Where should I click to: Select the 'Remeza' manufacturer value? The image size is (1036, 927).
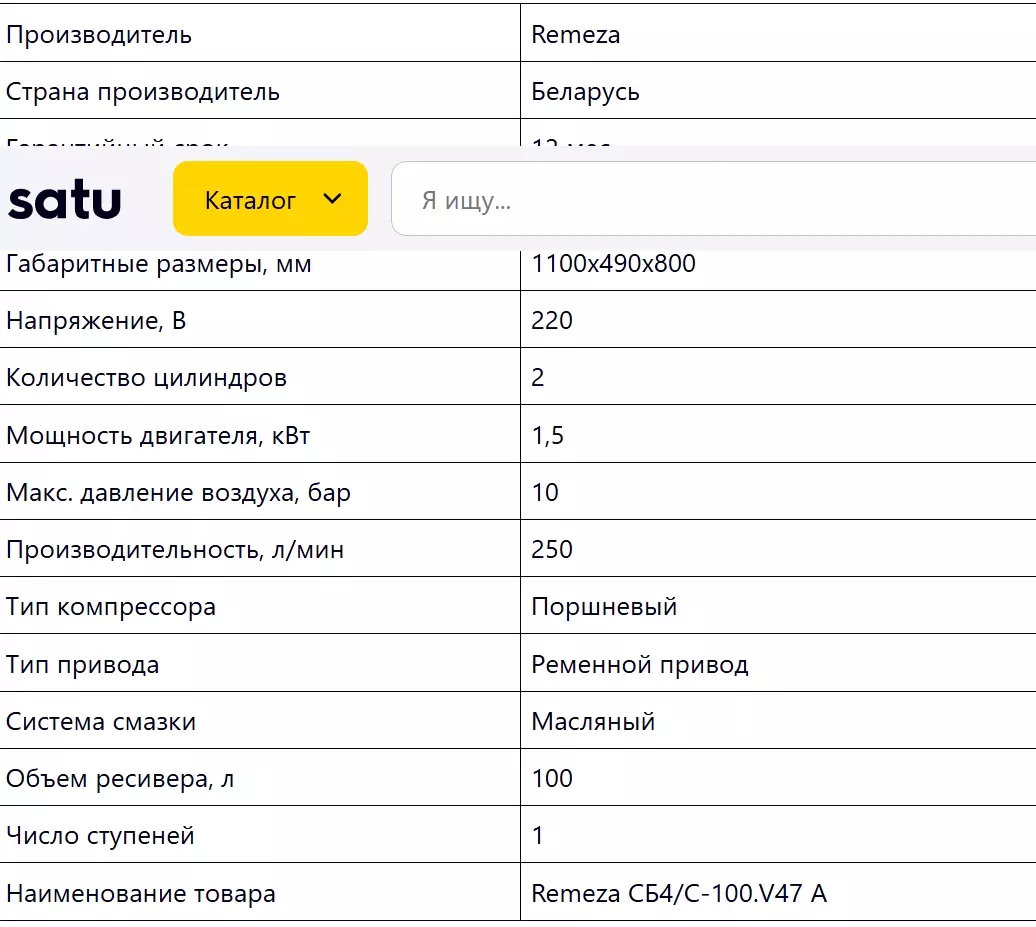(x=575, y=34)
